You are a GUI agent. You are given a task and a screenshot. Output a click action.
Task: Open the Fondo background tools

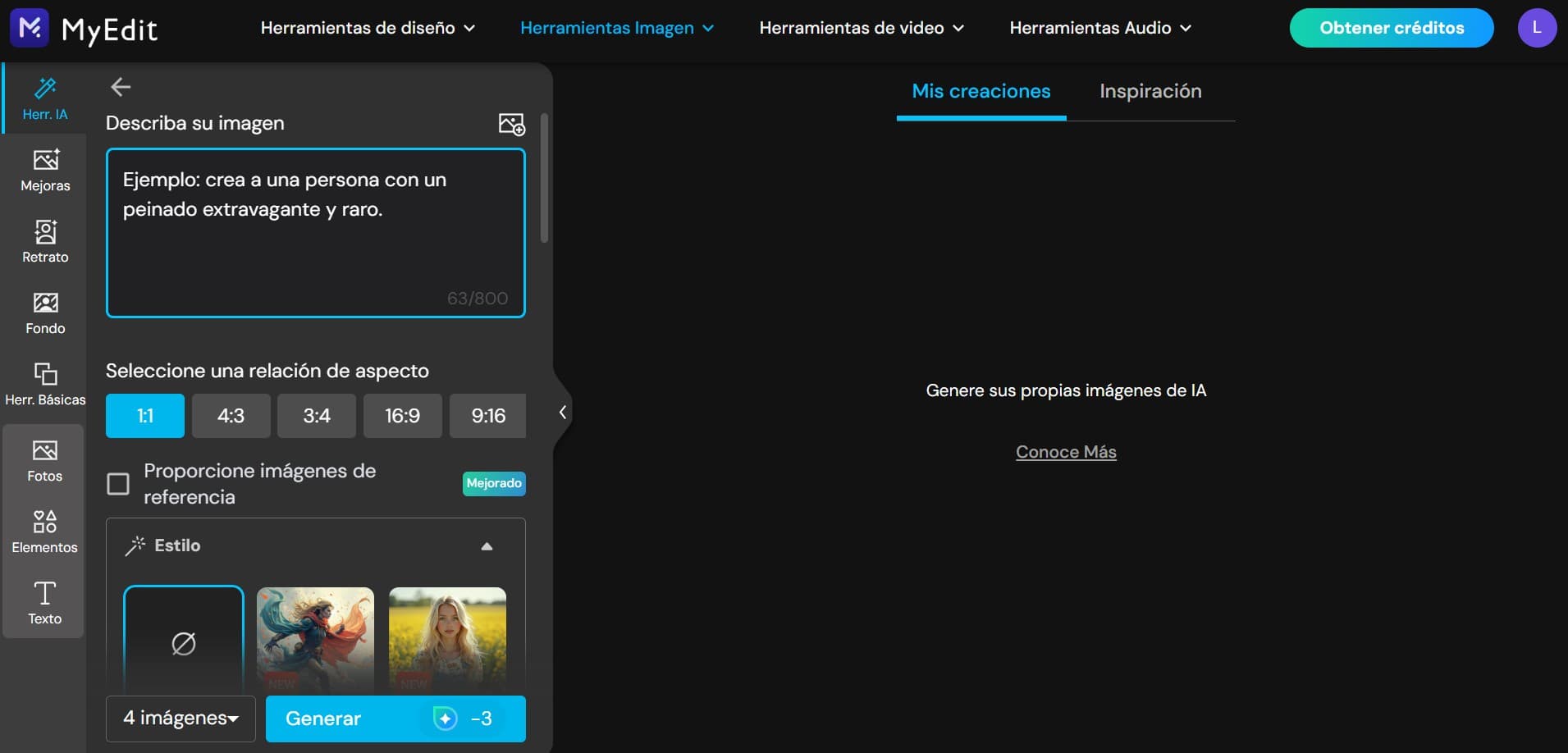(x=45, y=313)
